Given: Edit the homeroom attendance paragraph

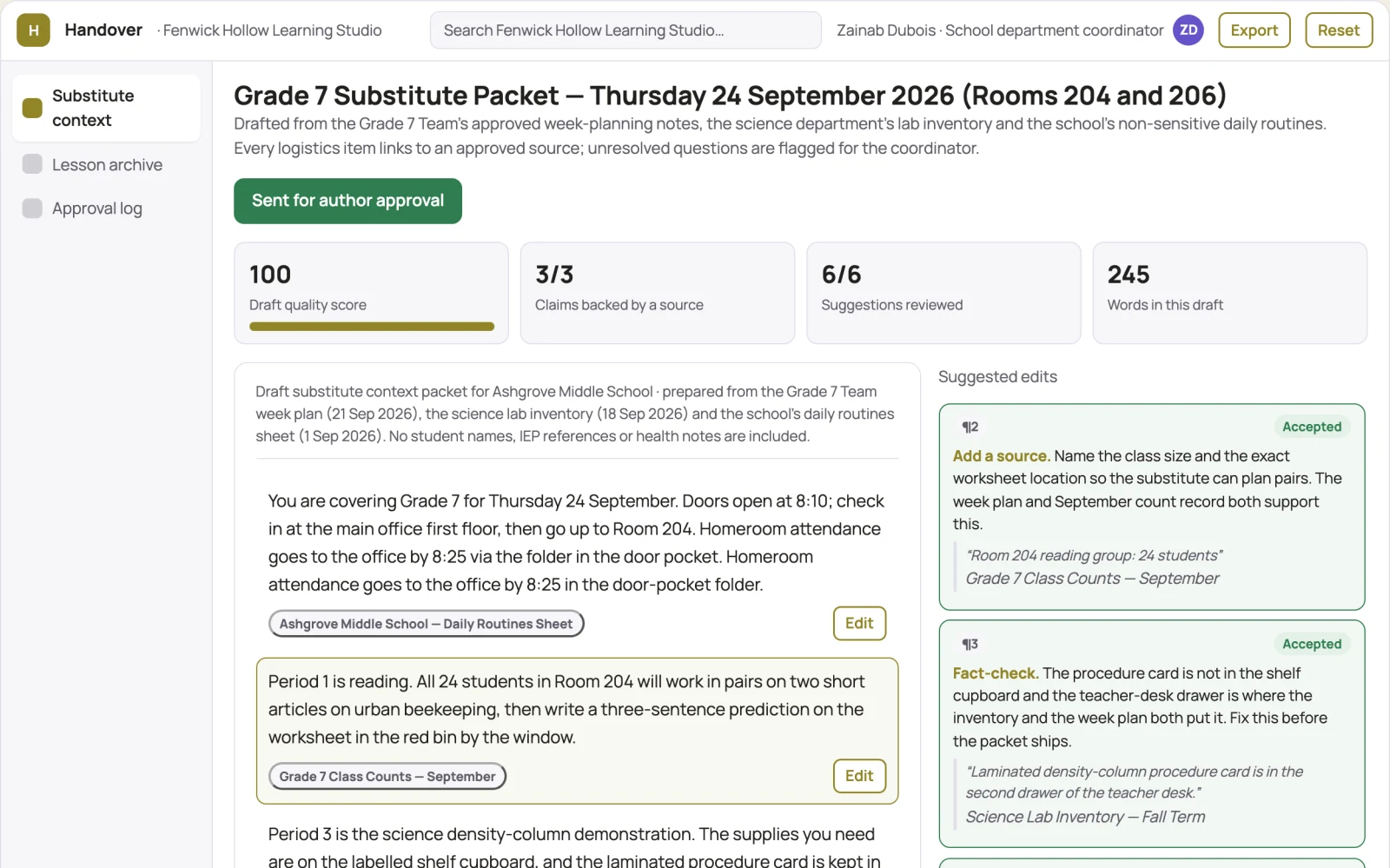Looking at the screenshot, I should pyautogui.click(x=859, y=623).
